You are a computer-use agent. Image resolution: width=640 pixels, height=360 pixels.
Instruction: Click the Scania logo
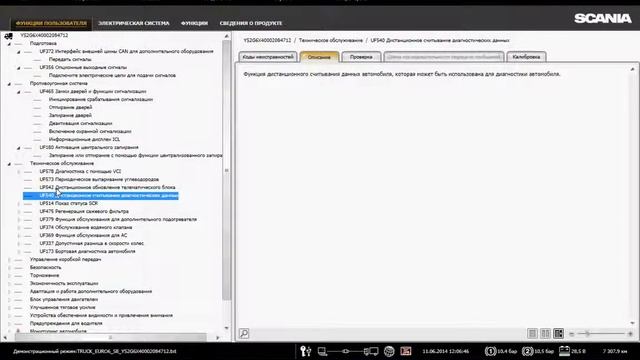pyautogui.click(x=603, y=18)
